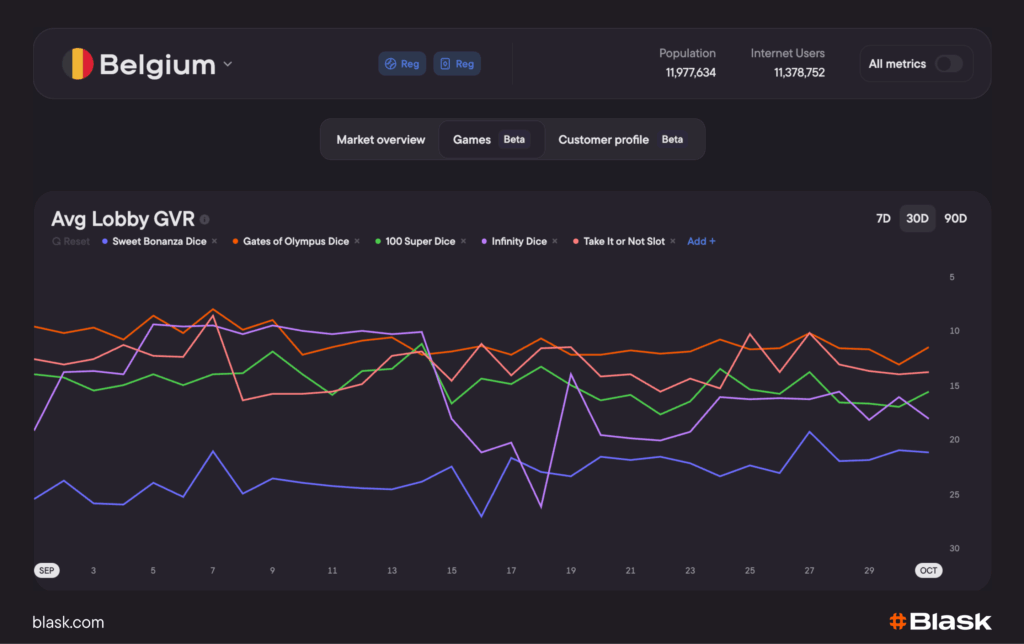This screenshot has width=1024, height=644.
Task: Open the Belgium country dropdown
Action: (228, 65)
